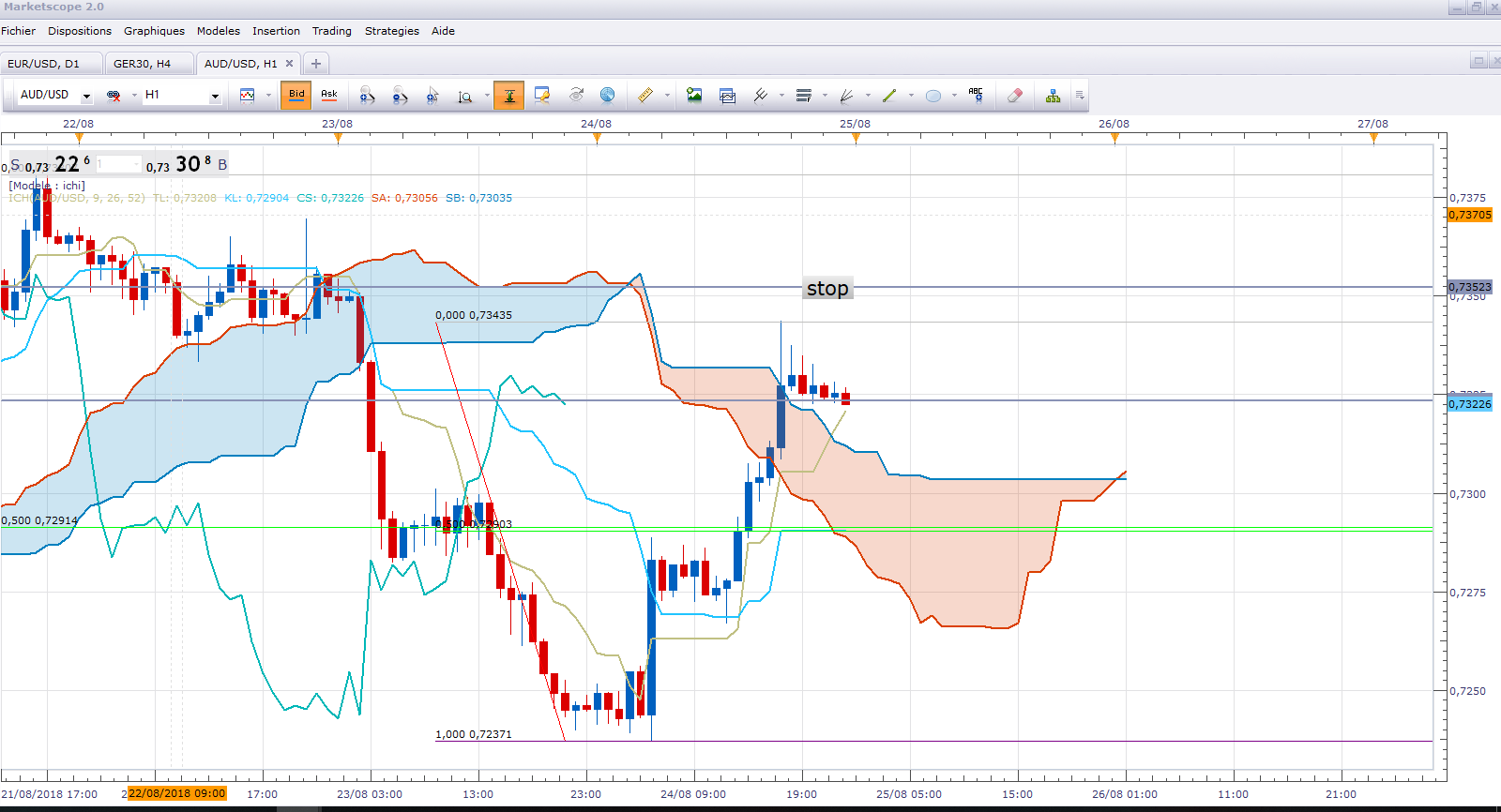
Task: Click the chart key/lock icon
Action: coord(542,96)
